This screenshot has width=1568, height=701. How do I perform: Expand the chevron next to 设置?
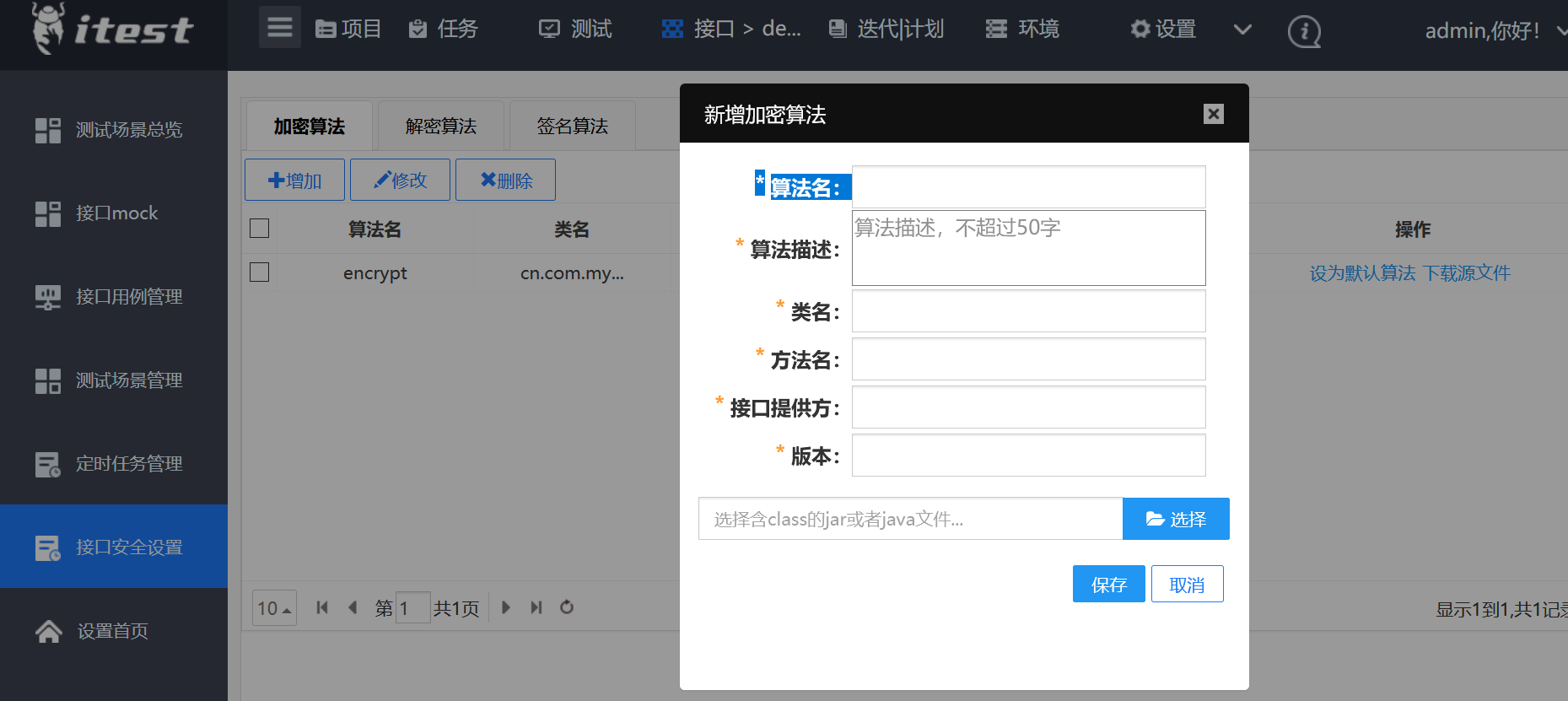[x=1242, y=30]
